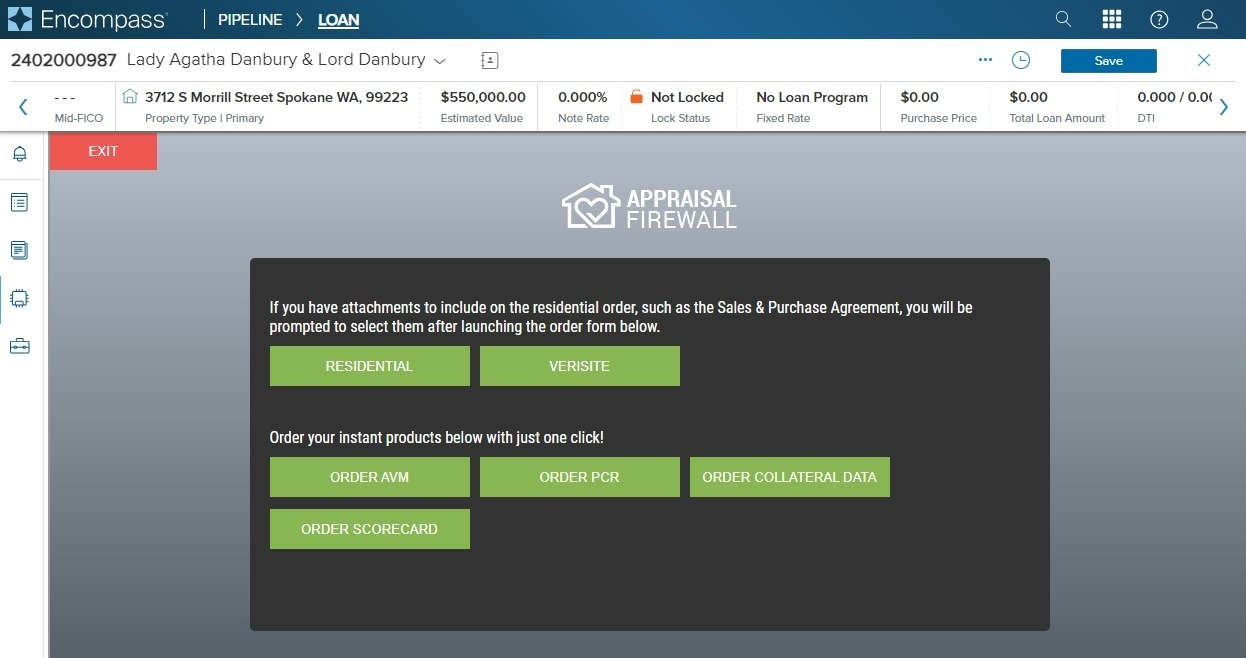Viewport: 1246px width, 658px height.
Task: Click the red EXIT button
Action: click(103, 151)
